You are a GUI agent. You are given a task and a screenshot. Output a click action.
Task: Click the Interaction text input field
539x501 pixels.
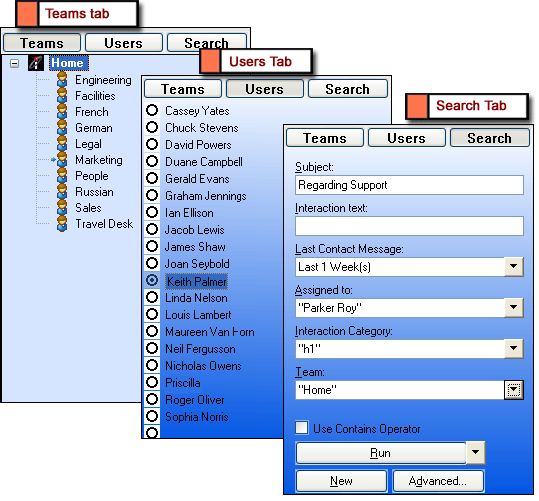pyautogui.click(x=409, y=226)
